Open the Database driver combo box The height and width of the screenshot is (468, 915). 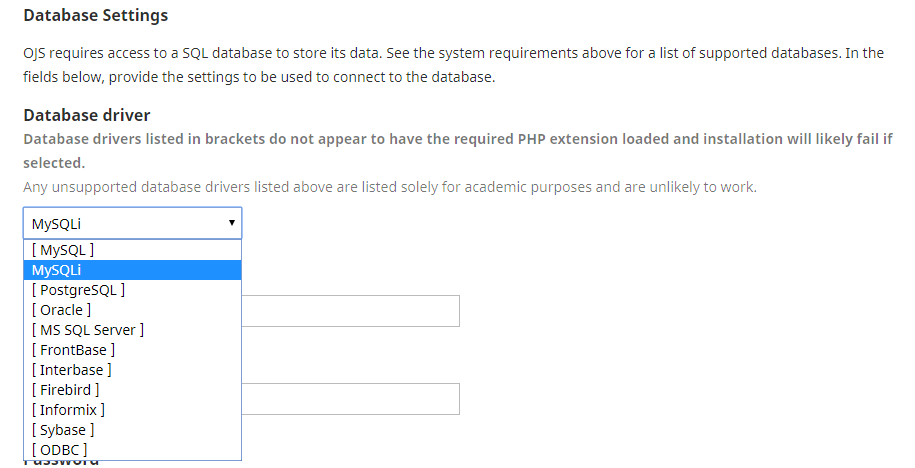(x=132, y=223)
